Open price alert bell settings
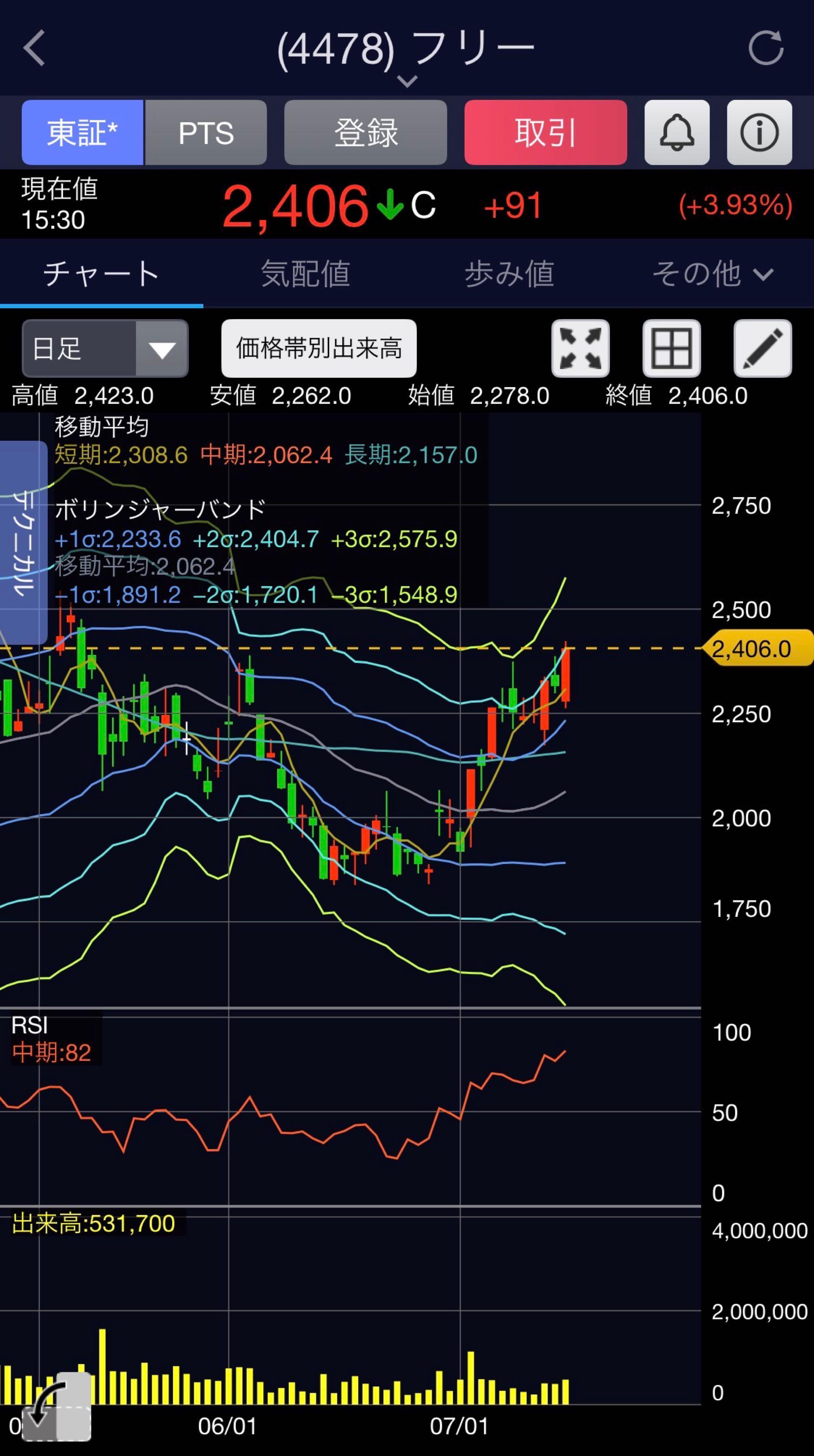Image resolution: width=814 pixels, height=1456 pixels. [x=677, y=132]
